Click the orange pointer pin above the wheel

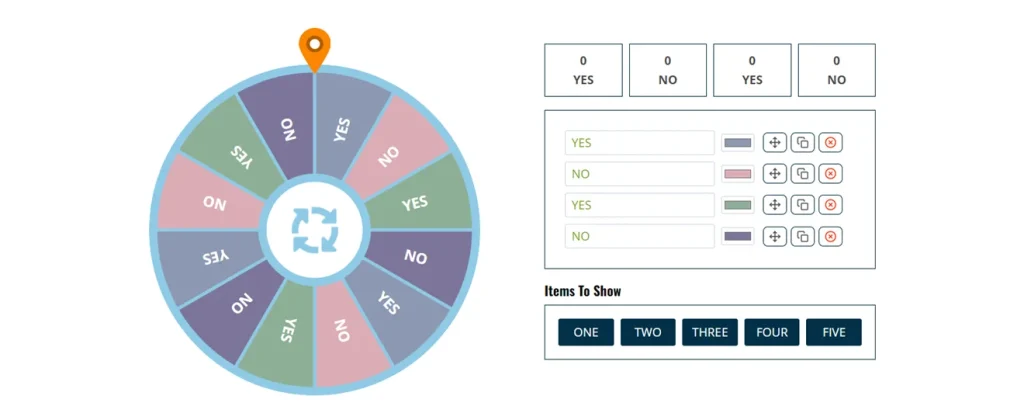tap(315, 49)
